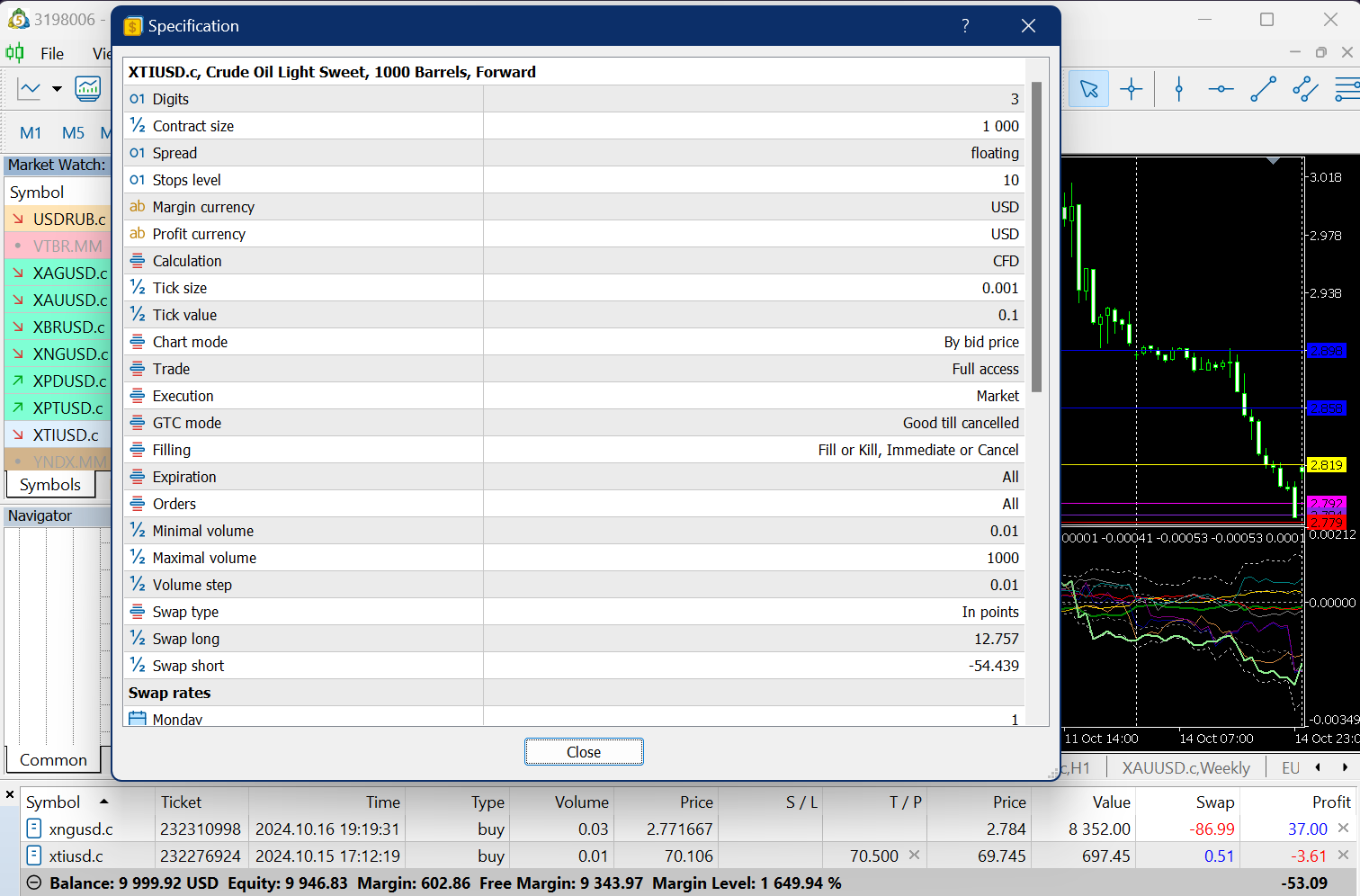Click the Contract size value 1 000
Screen dimensions: 1360x896
point(1000,126)
